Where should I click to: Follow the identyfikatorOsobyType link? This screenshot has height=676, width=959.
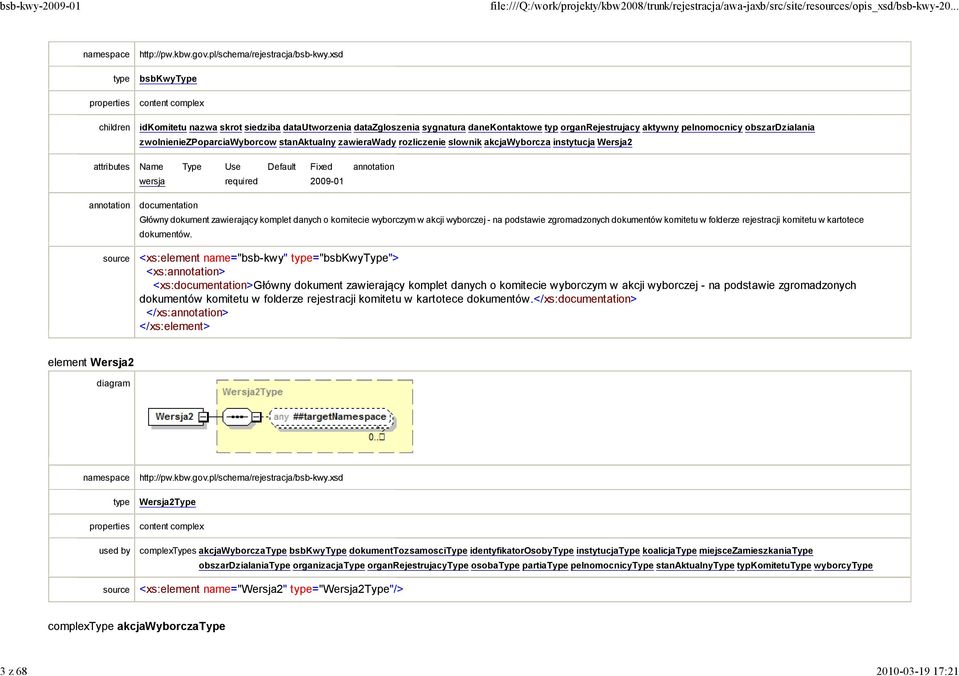pyautogui.click(x=522, y=551)
